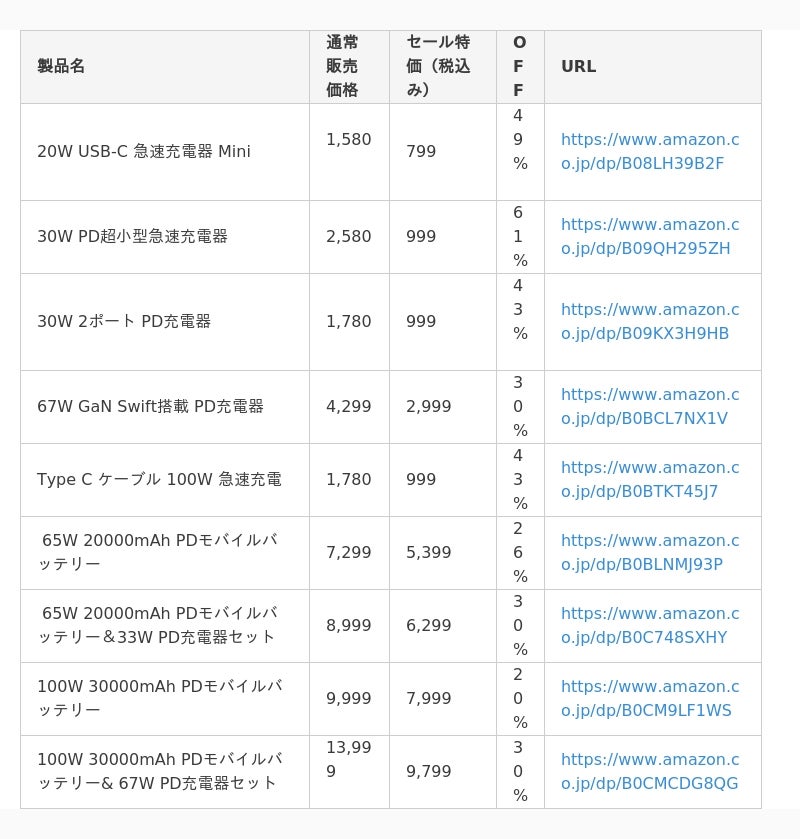Select 100W 30000mAh battery with 9,999 price
The height and width of the screenshot is (839, 800).
[161, 698]
